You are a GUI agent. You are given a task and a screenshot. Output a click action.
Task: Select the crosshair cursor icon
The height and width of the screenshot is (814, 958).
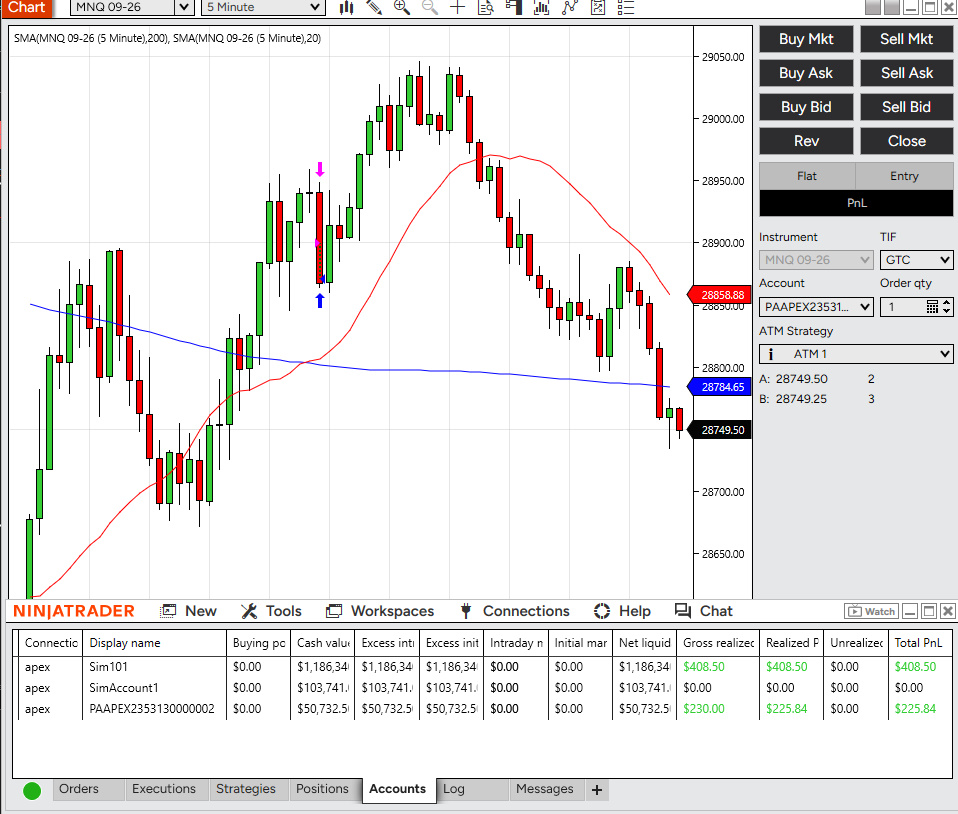[x=458, y=7]
